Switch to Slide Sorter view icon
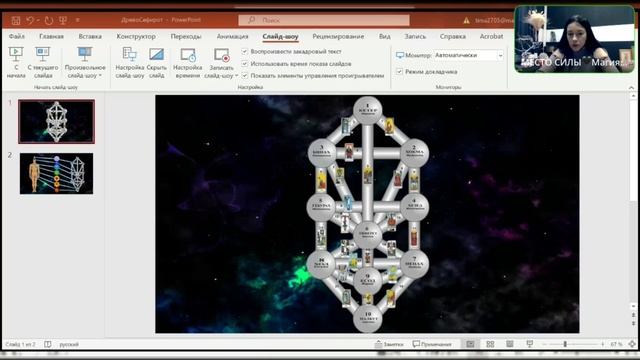 pos(490,344)
